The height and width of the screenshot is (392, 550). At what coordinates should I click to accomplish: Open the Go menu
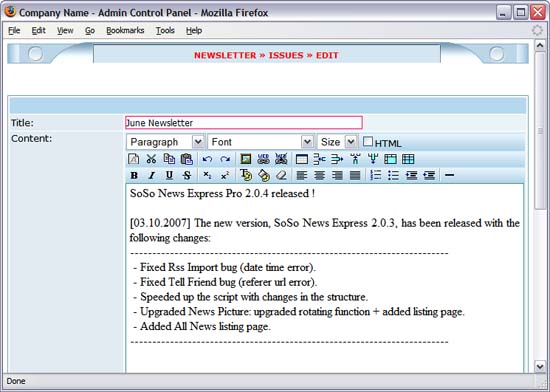coord(90,31)
